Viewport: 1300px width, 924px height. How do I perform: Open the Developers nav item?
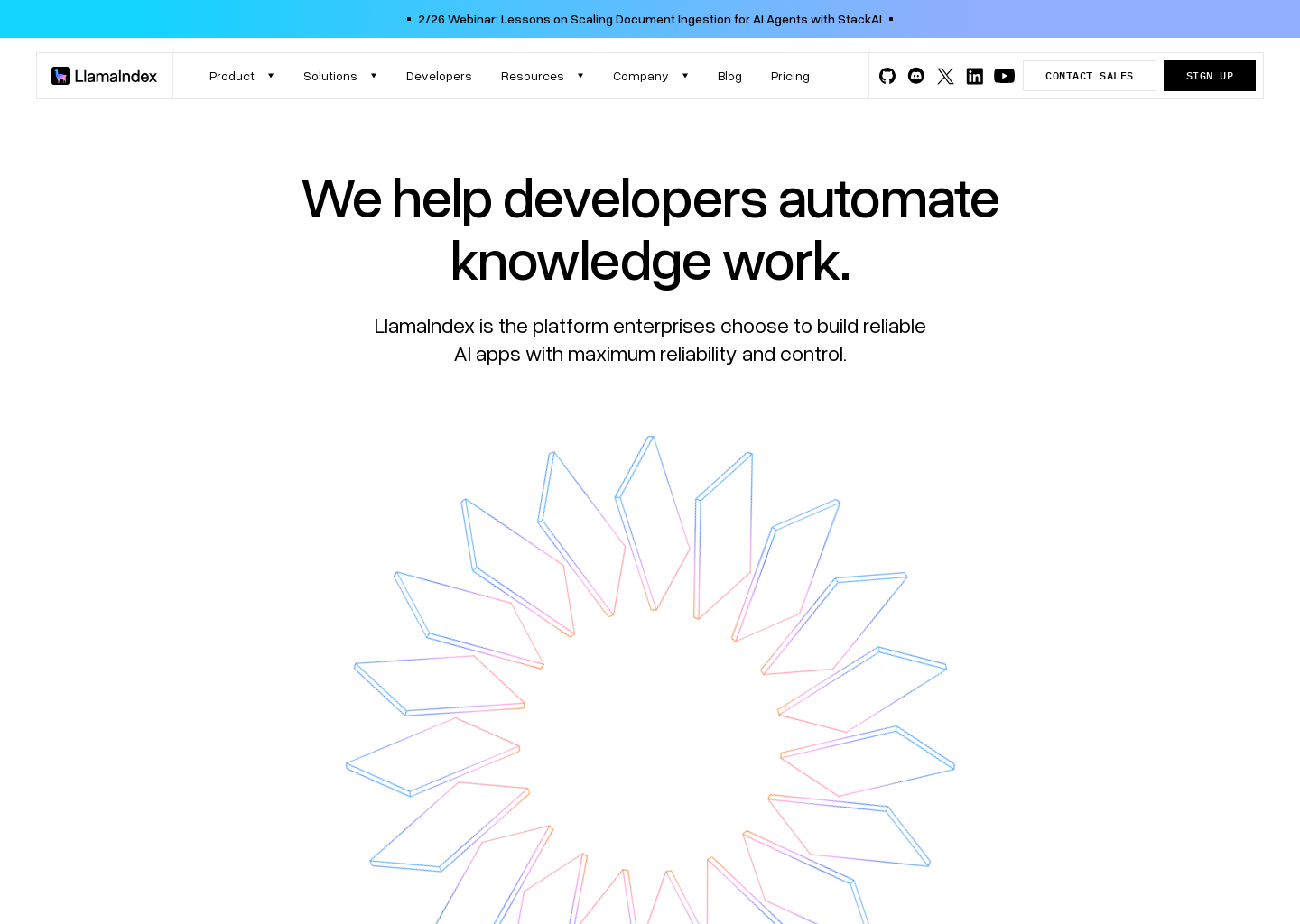pyautogui.click(x=439, y=76)
